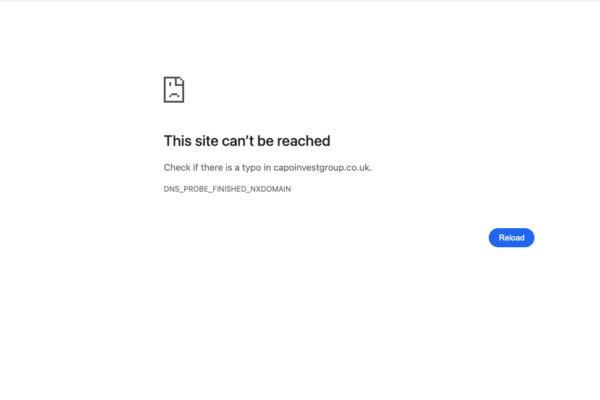Click the sad page error icon
The width and height of the screenshot is (600, 400).
[x=174, y=90]
